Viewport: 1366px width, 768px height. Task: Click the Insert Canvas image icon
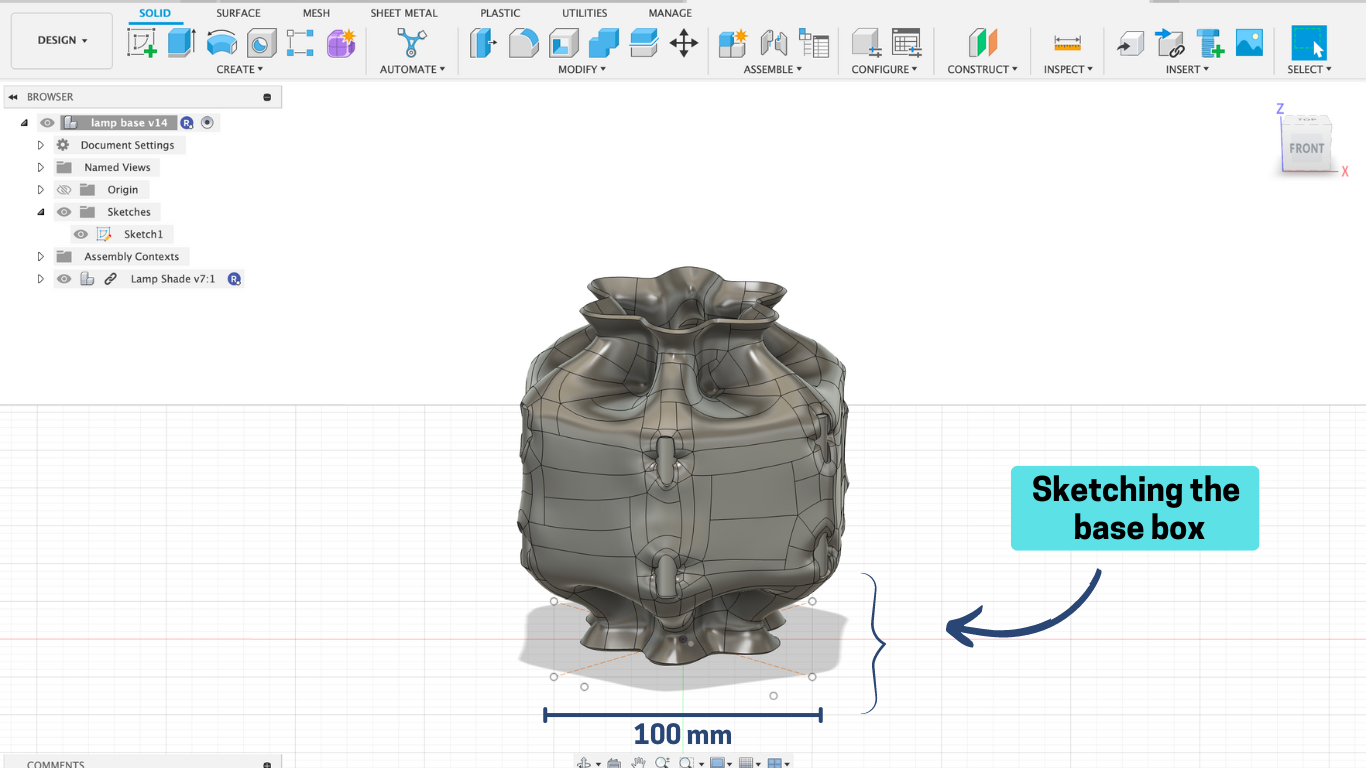pos(1250,42)
